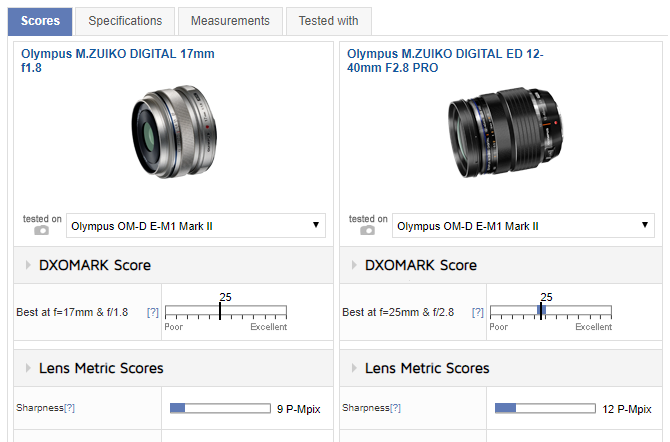
Task: Open Olympus 12-40mm F2.8 PRO lens link
Action: pyautogui.click(x=445, y=60)
